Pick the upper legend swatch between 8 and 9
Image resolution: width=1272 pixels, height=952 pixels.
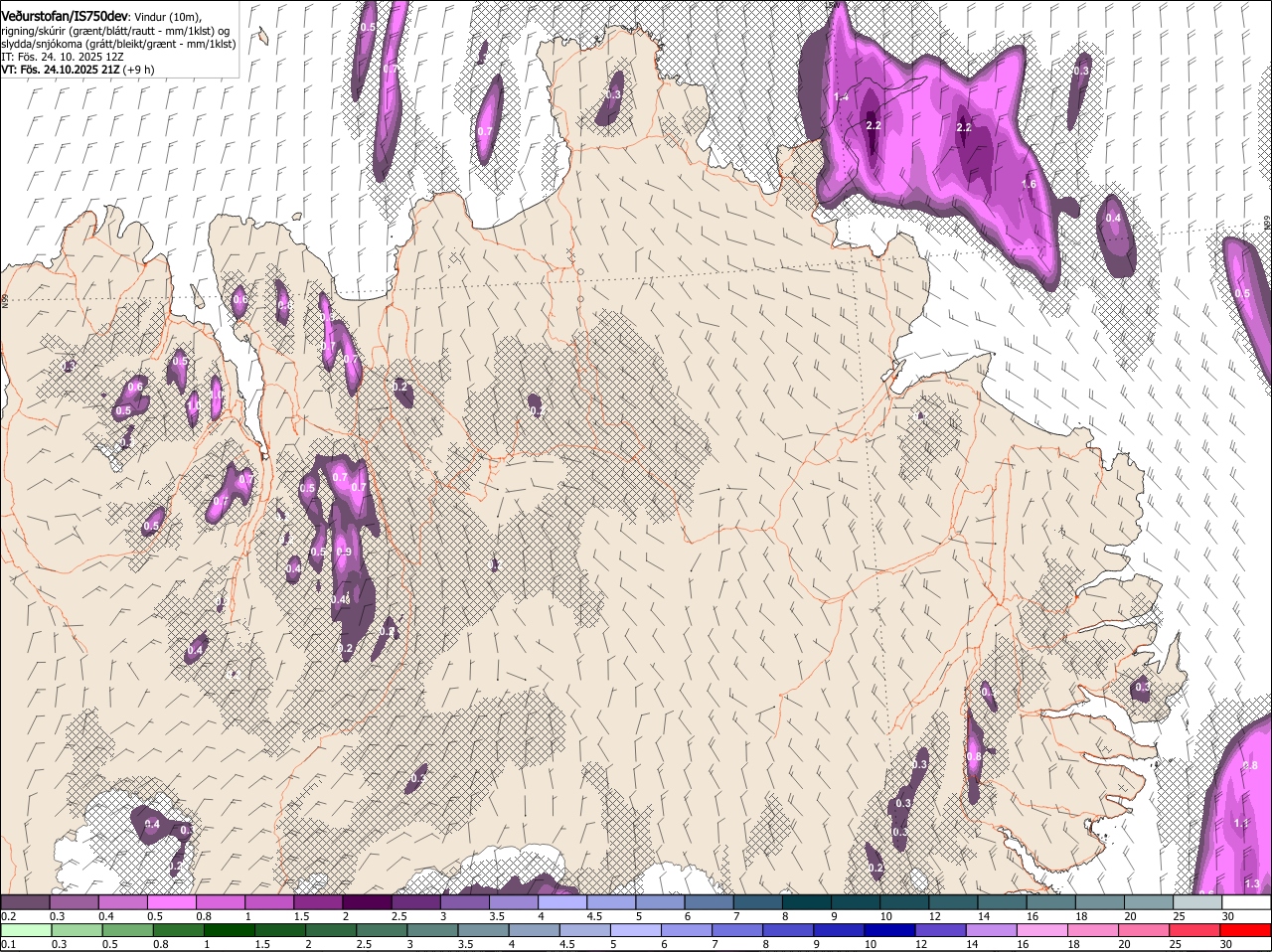[x=808, y=901]
